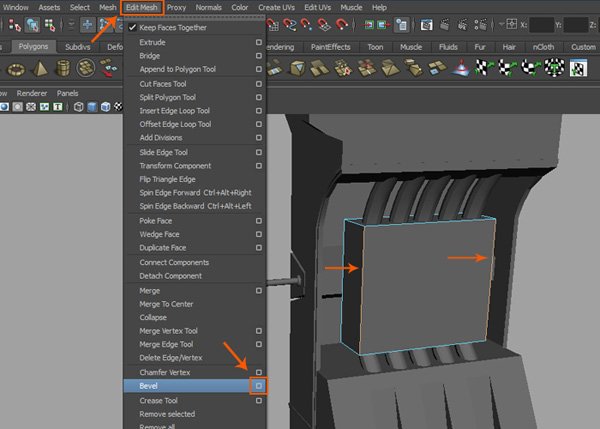Toggle the snap to grids magnet icon
600x429 pixels.
coord(272,25)
